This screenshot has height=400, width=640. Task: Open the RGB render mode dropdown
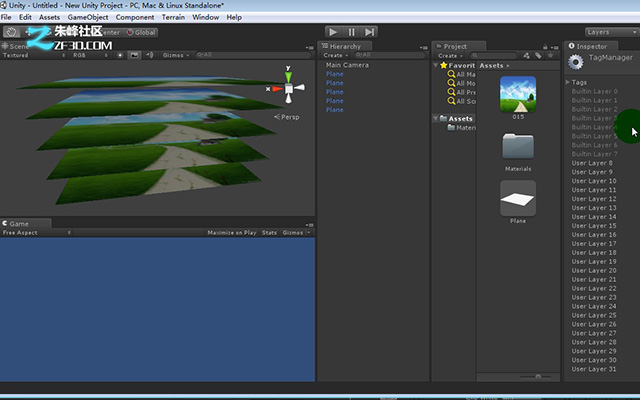[x=90, y=55]
